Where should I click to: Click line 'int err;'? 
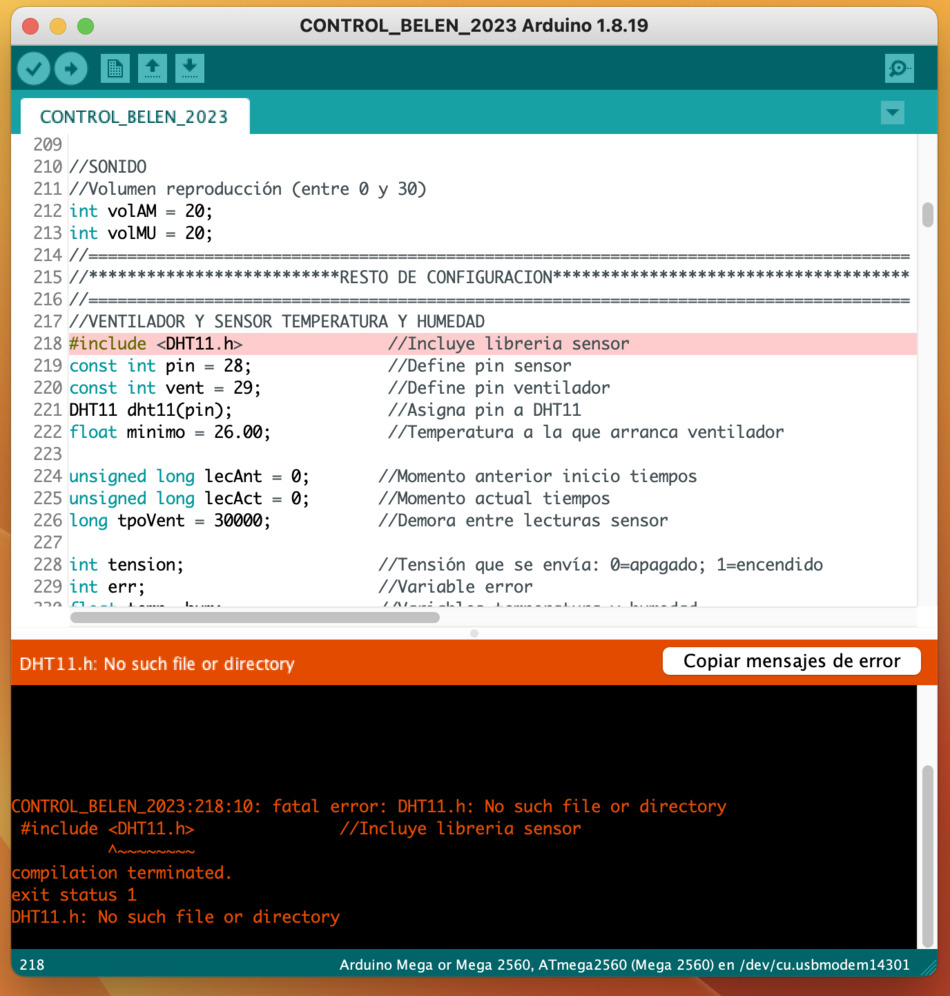tap(107, 587)
